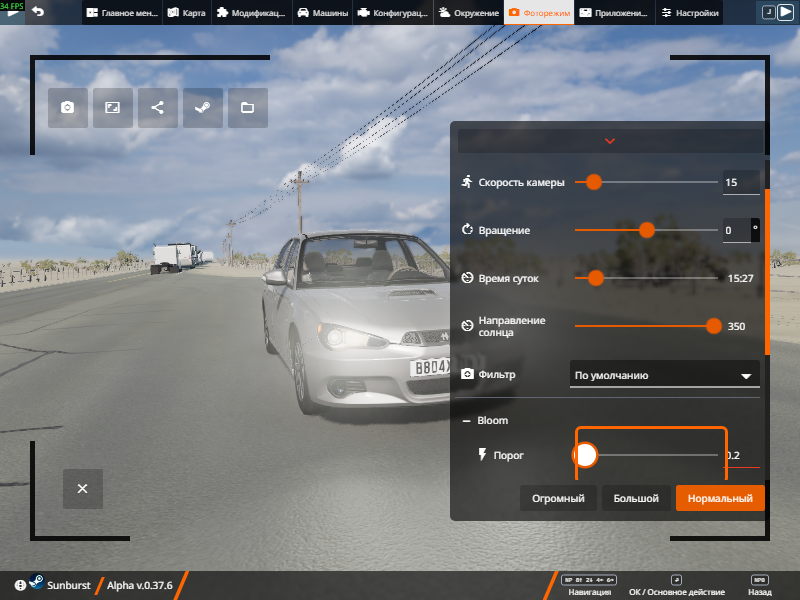The height and width of the screenshot is (600, 800).
Task: Click the Навигация hint in bottom bar
Action: click(x=589, y=586)
